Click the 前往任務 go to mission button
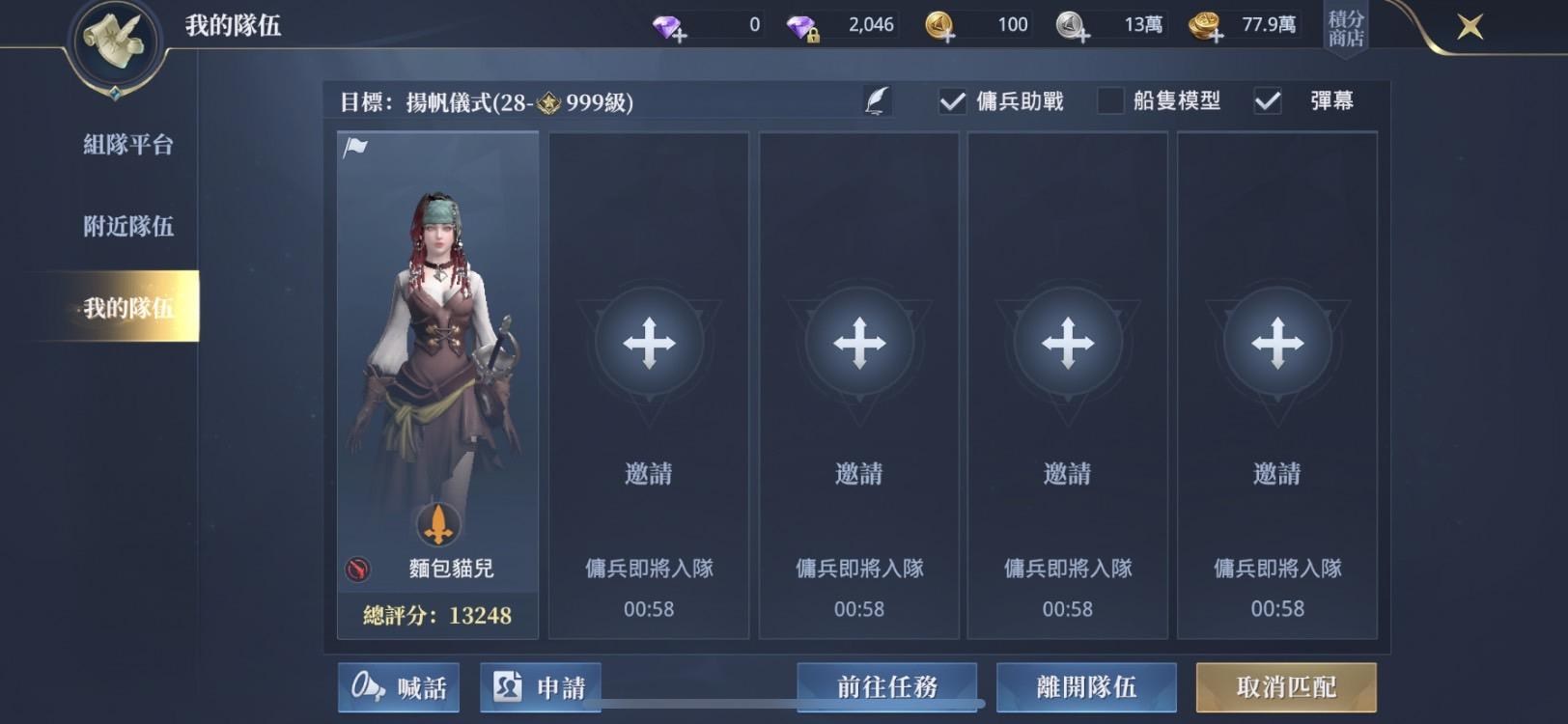This screenshot has height=724, width=1568. (x=887, y=687)
